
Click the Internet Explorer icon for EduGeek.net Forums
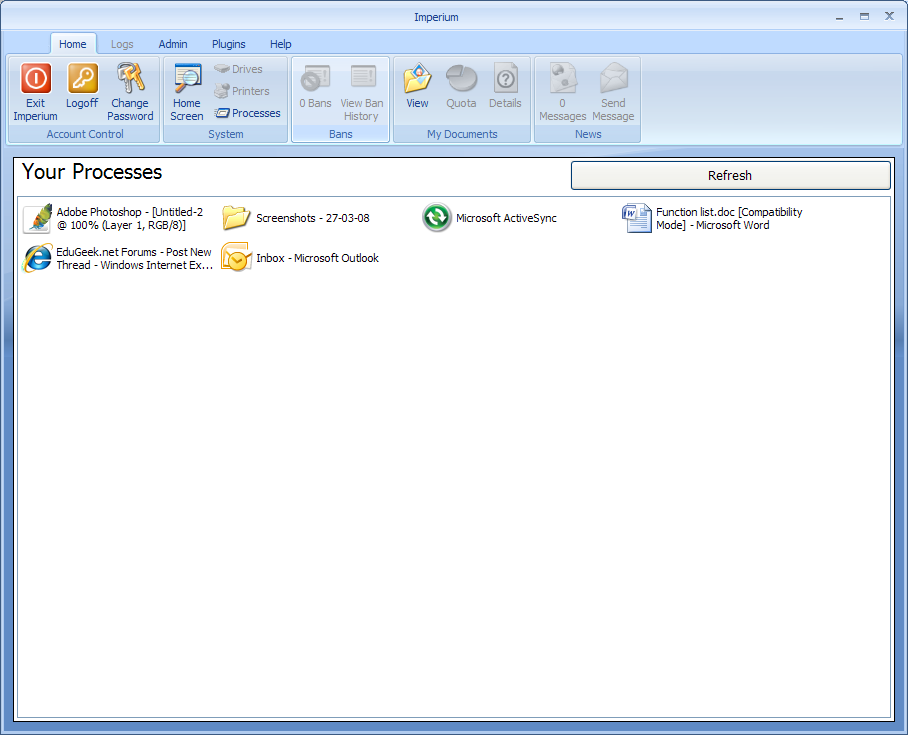coord(38,258)
